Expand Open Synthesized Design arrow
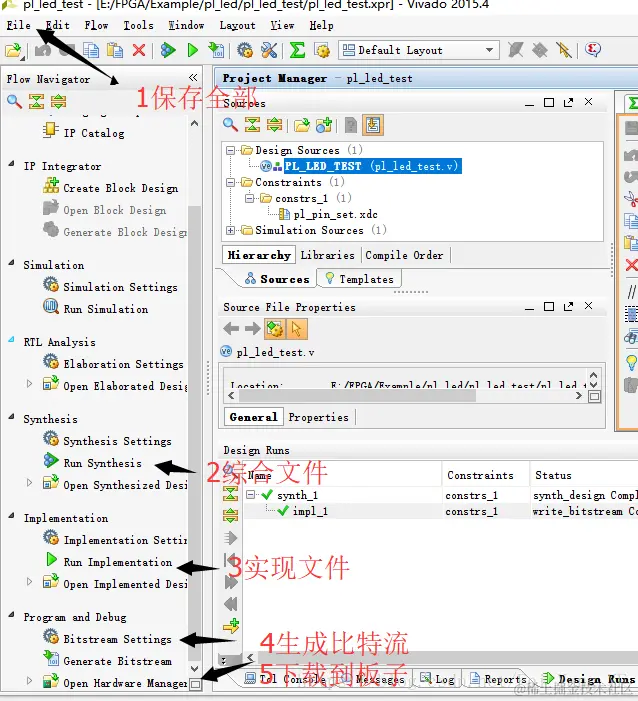The image size is (638, 701). pyautogui.click(x=30, y=483)
